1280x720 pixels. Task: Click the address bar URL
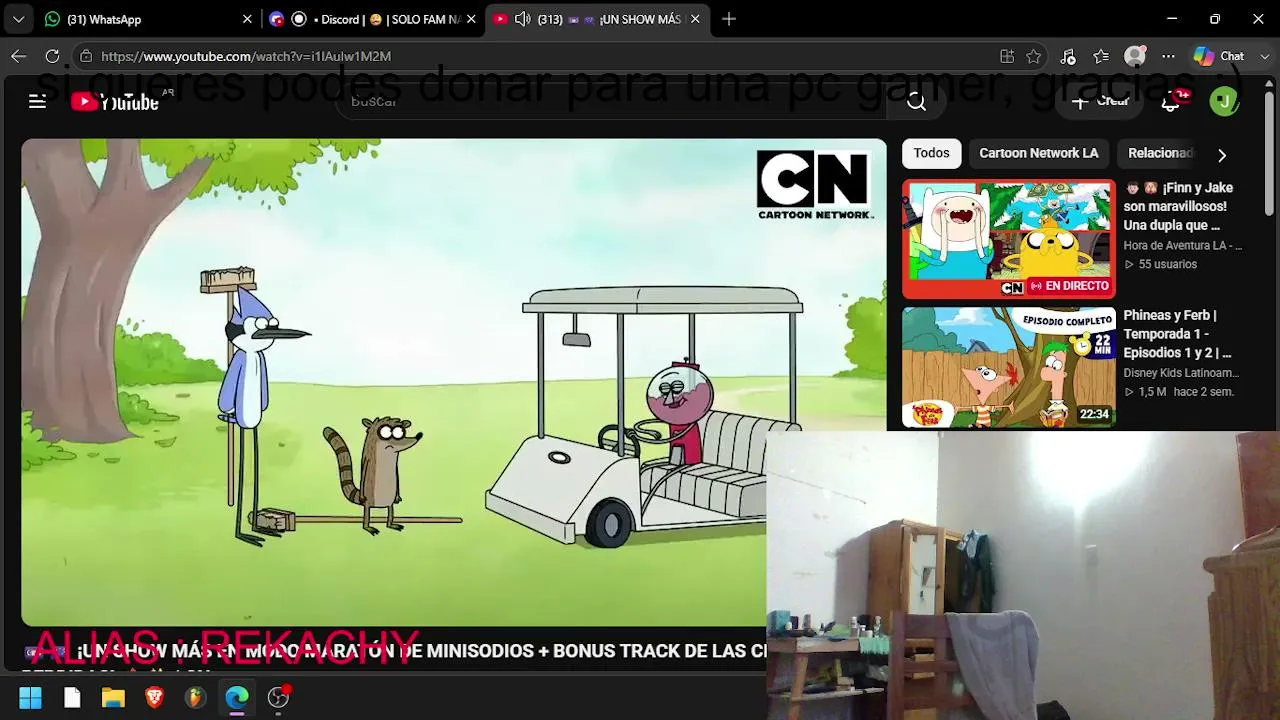tap(246, 56)
